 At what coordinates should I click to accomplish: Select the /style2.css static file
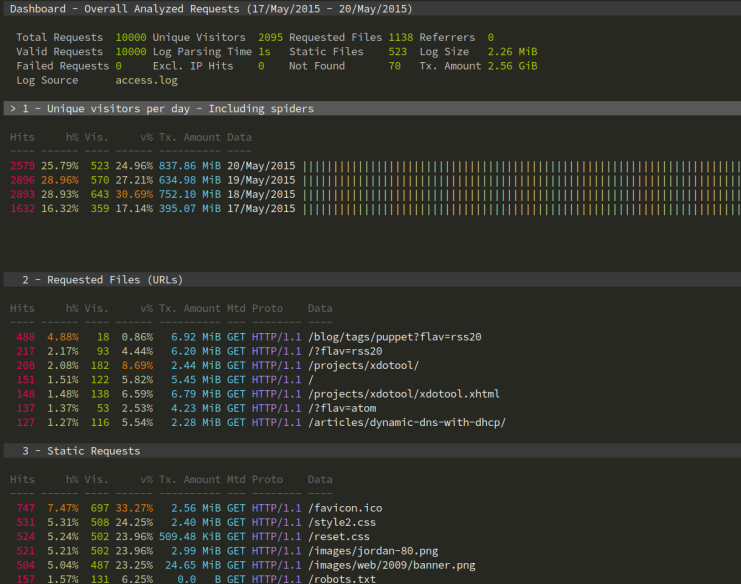[344, 522]
